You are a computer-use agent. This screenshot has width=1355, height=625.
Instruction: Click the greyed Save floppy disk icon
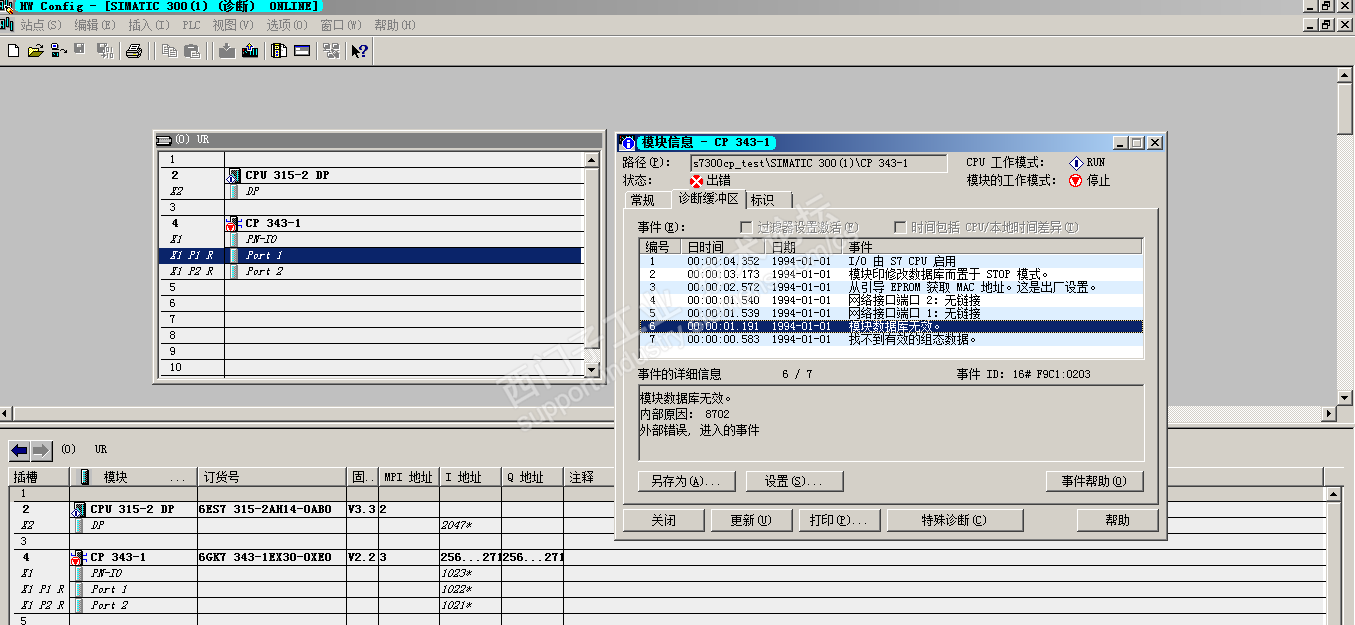79,49
